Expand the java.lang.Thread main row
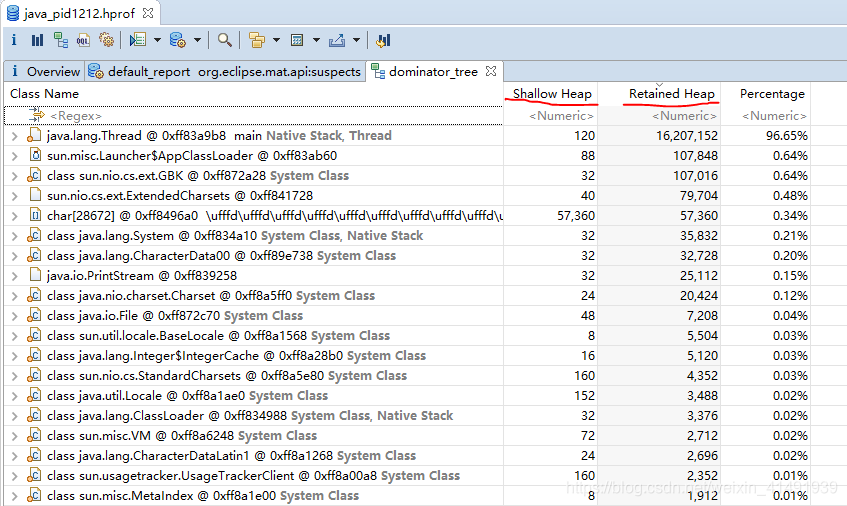This screenshot has width=847, height=506. [x=15, y=136]
